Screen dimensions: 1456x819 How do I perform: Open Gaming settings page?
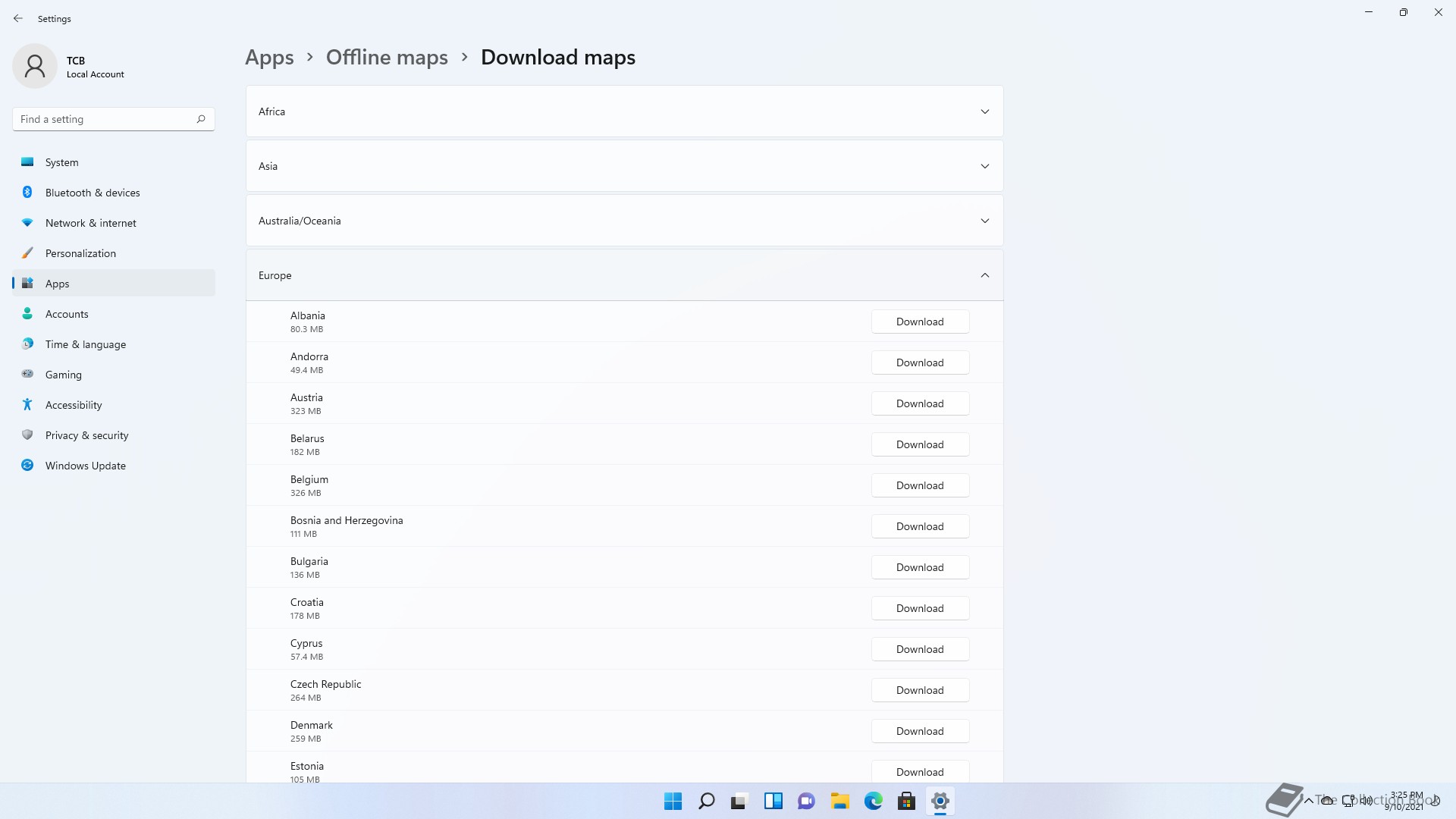(x=63, y=375)
